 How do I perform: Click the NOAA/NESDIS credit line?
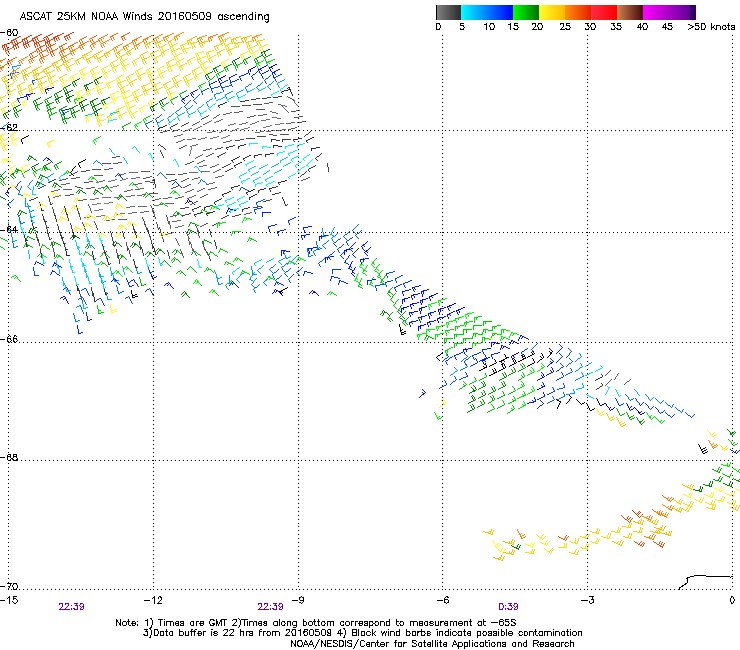tap(432, 644)
